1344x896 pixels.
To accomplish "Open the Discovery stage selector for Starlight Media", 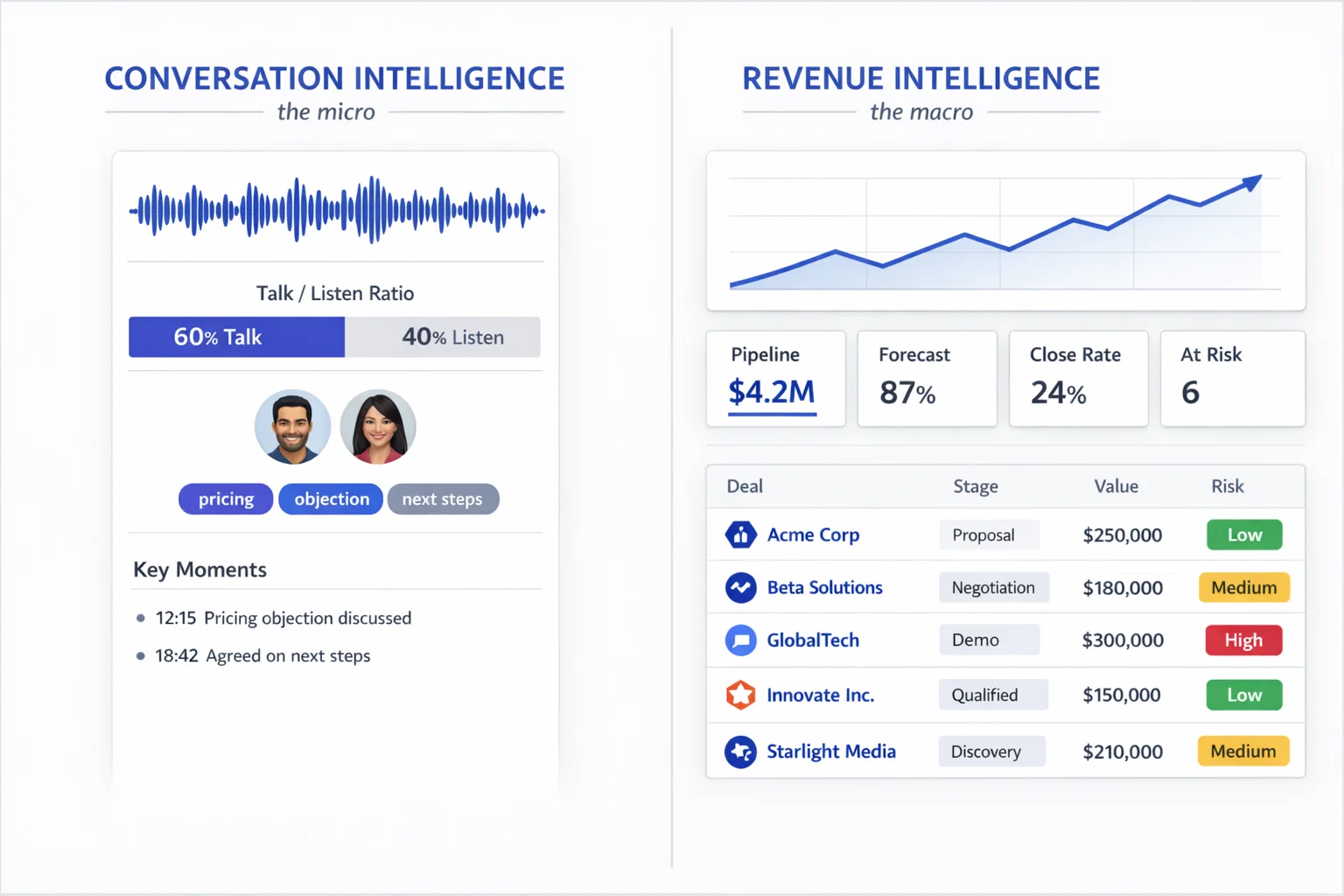I will tap(990, 751).
